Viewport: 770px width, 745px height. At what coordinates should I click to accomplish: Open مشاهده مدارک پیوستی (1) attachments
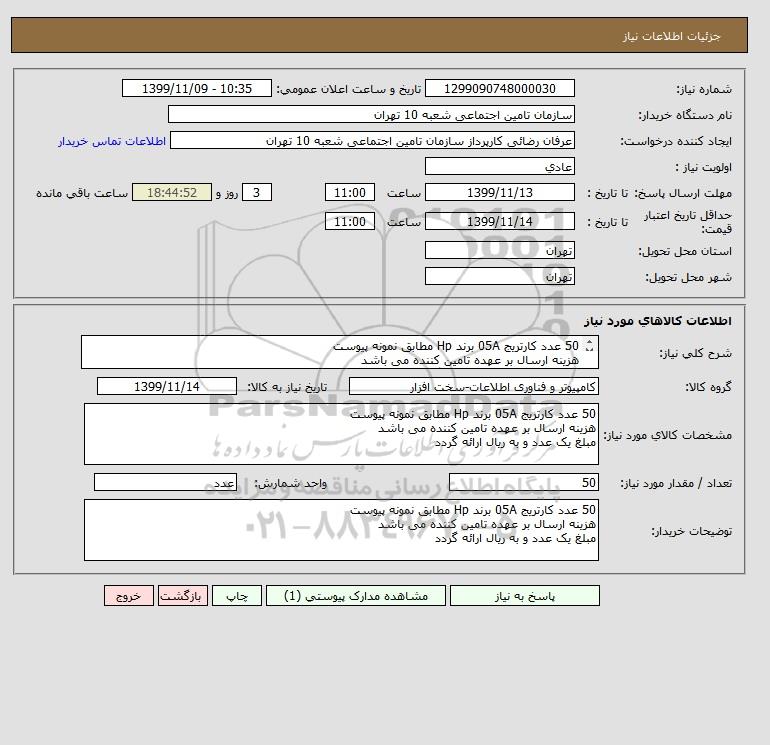(356, 596)
